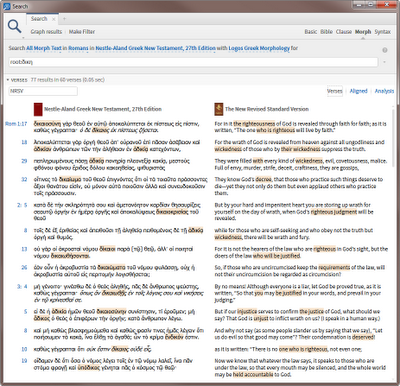Click Nestle-Aland Greek New Testament column title
Image resolution: width=400 pixels, height=386 pixels.
tap(103, 109)
